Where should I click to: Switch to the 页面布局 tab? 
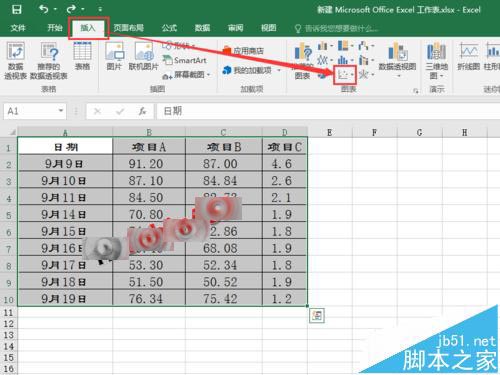click(x=128, y=28)
